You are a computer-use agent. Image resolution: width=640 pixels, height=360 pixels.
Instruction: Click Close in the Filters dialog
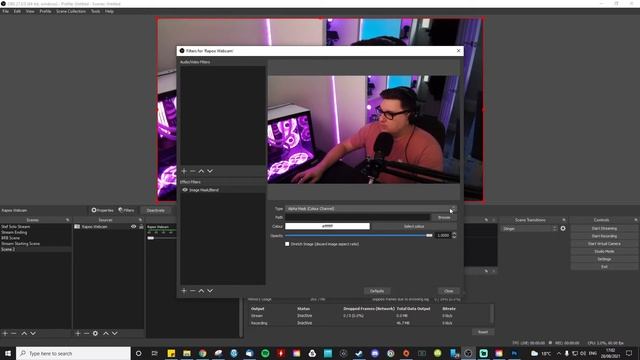point(449,291)
